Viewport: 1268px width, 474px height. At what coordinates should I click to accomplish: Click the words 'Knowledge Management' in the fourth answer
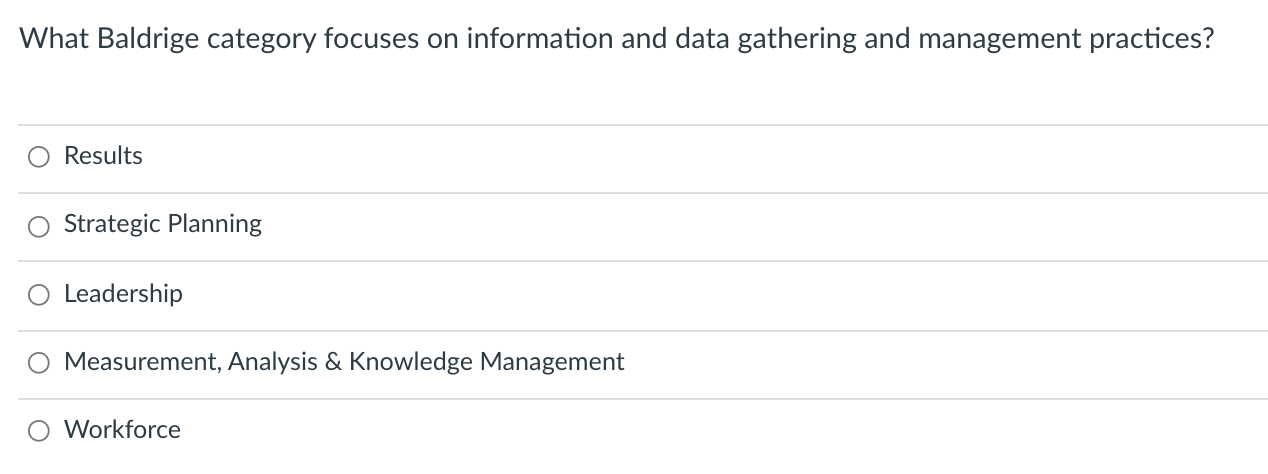tap(486, 362)
